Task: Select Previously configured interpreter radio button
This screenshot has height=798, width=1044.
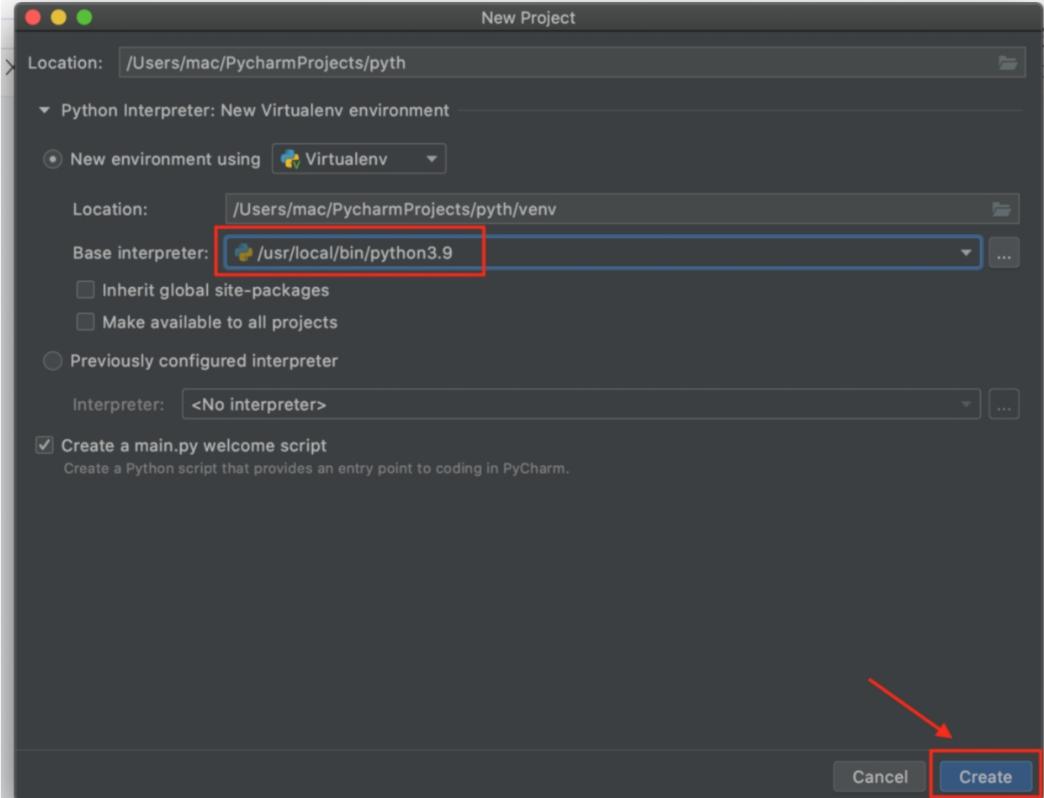Action: tap(53, 361)
